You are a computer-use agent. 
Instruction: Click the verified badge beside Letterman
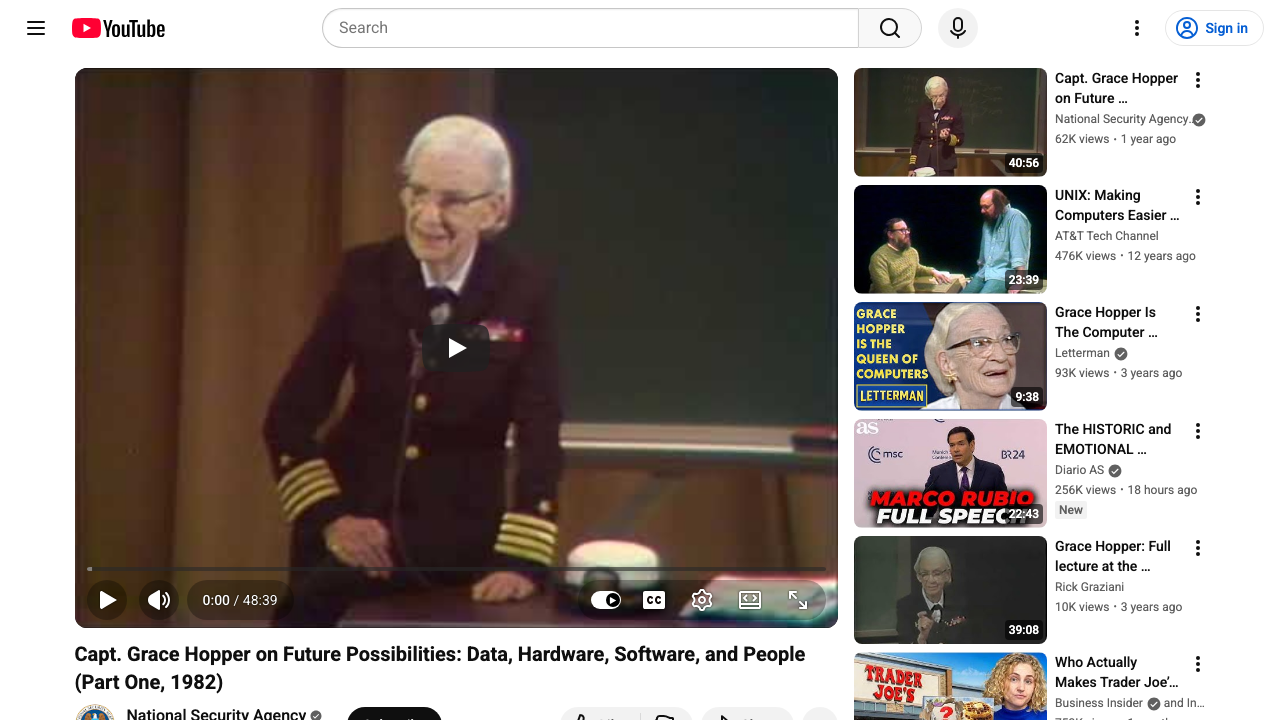[x=1121, y=354]
